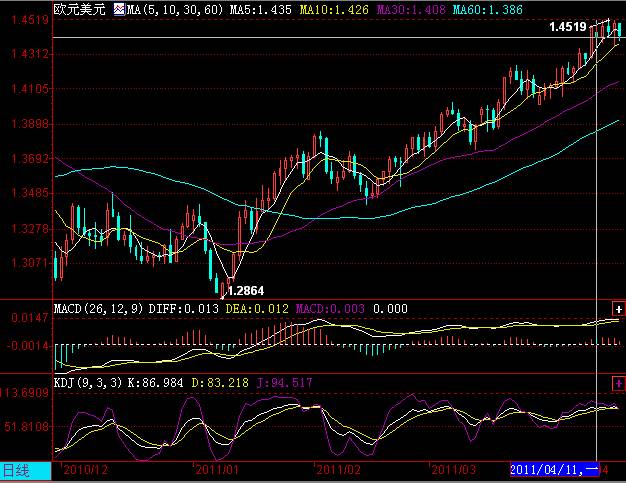Click the 1.3485 price axis label
Image resolution: width=626 pixels, height=483 pixels.
30,194
